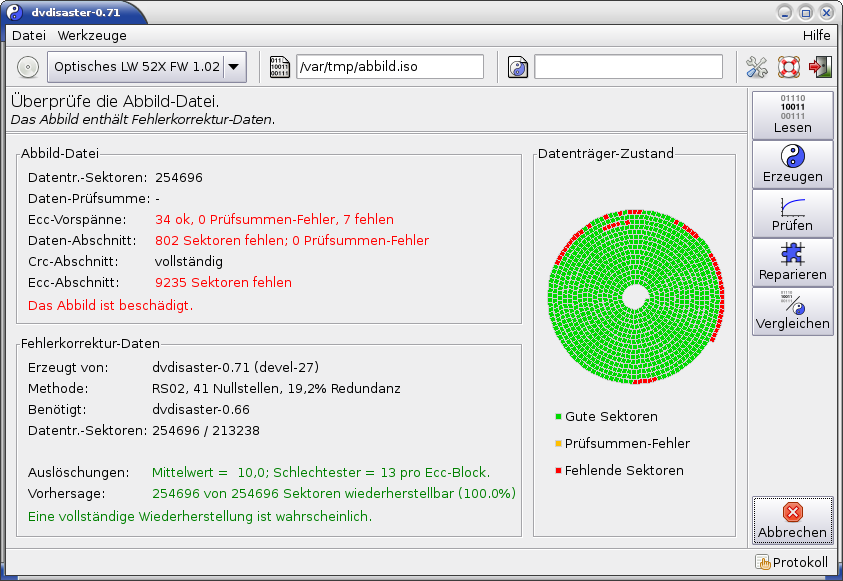
Task: Click the image file chooser icon
Action: click(x=280, y=67)
